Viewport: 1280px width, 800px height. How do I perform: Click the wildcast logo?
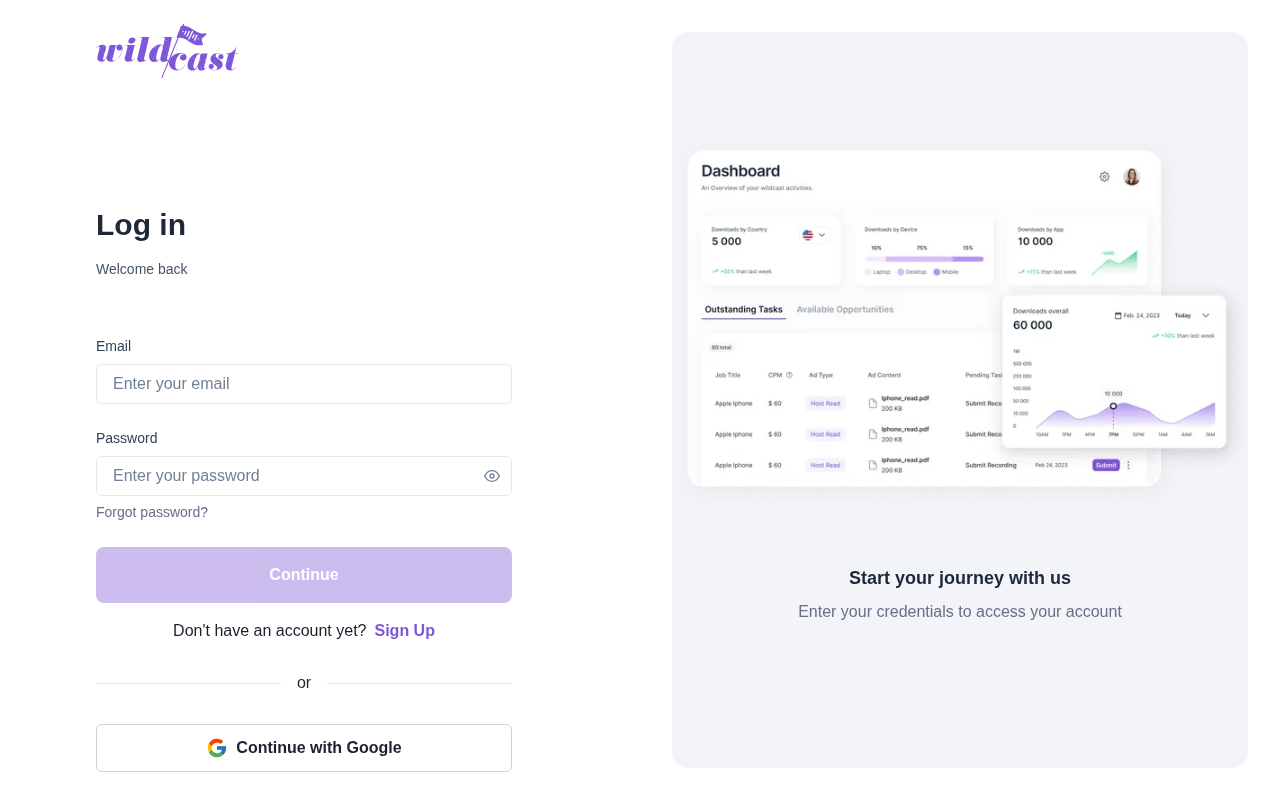click(167, 51)
